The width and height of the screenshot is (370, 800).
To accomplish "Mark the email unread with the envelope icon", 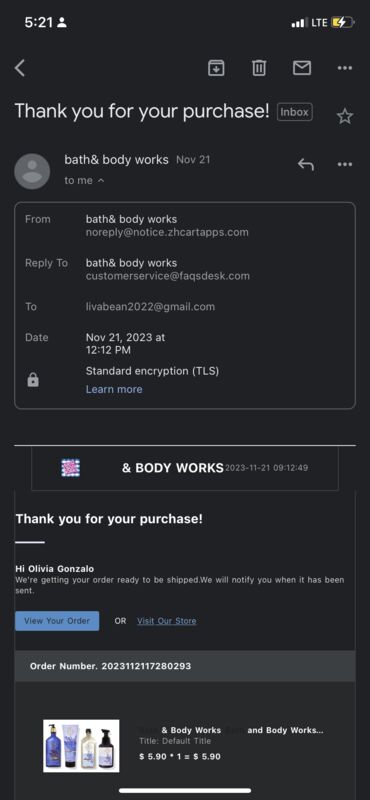I will 302,67.
